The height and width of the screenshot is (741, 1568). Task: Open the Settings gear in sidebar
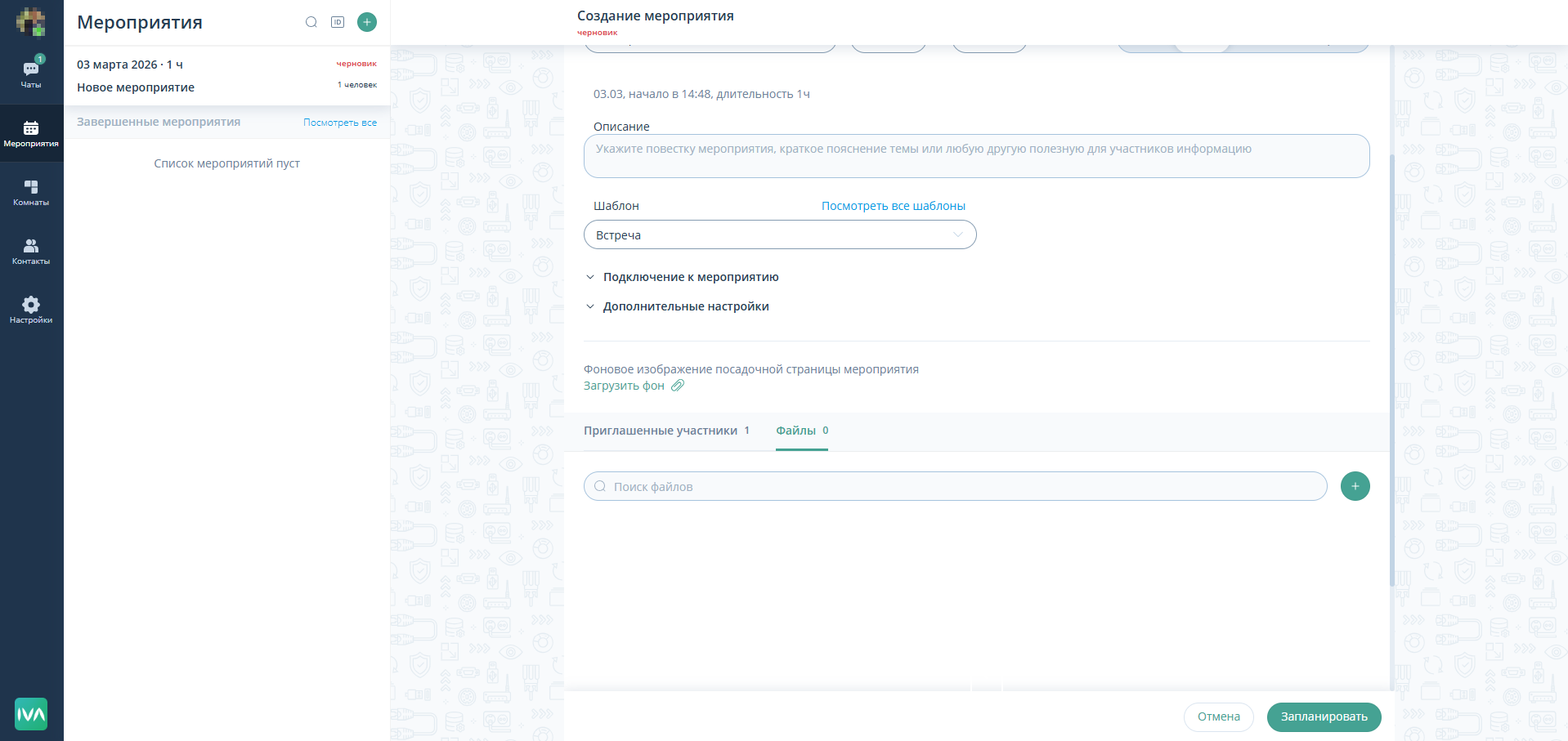[x=31, y=310]
